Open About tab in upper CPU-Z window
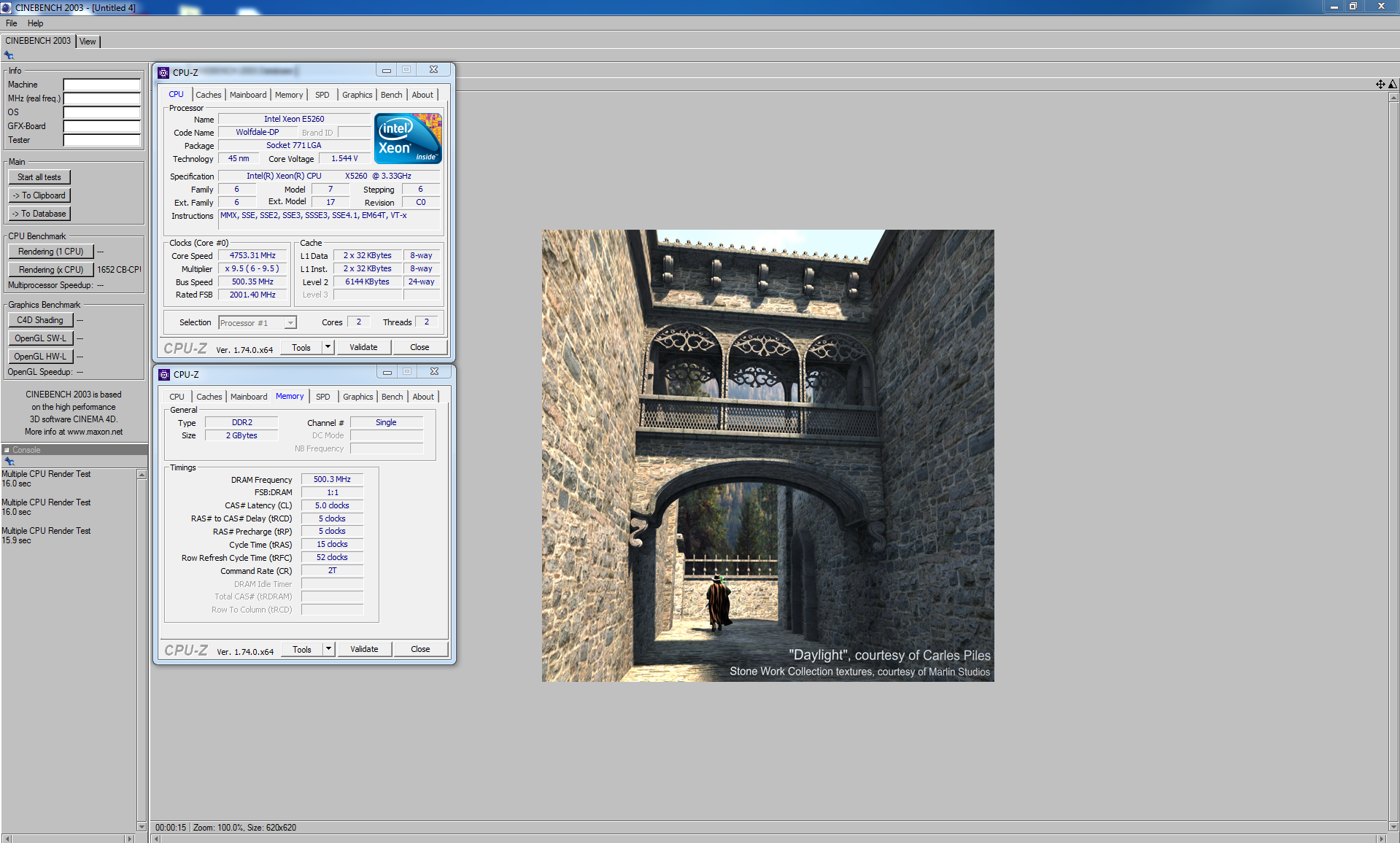Viewport: 1400px width, 843px height. point(422,95)
